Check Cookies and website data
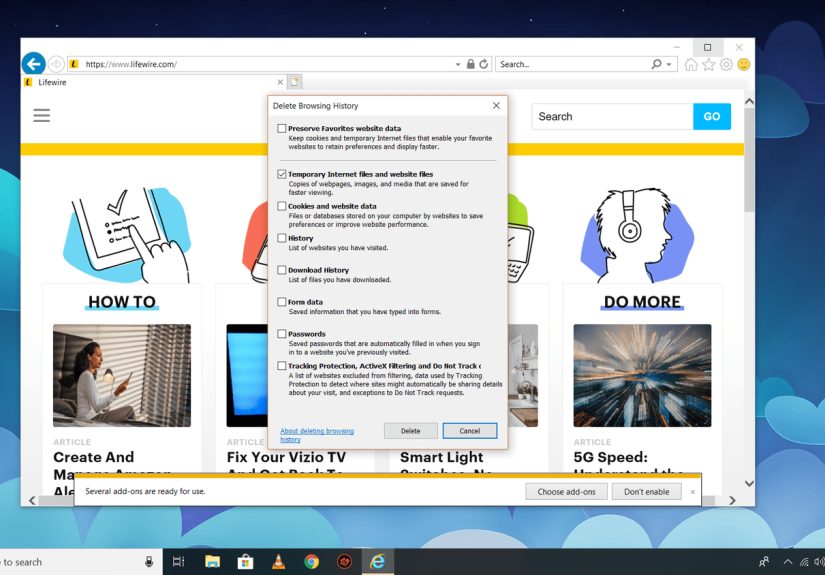Screen dimensions: 825x575 click(x=282, y=206)
